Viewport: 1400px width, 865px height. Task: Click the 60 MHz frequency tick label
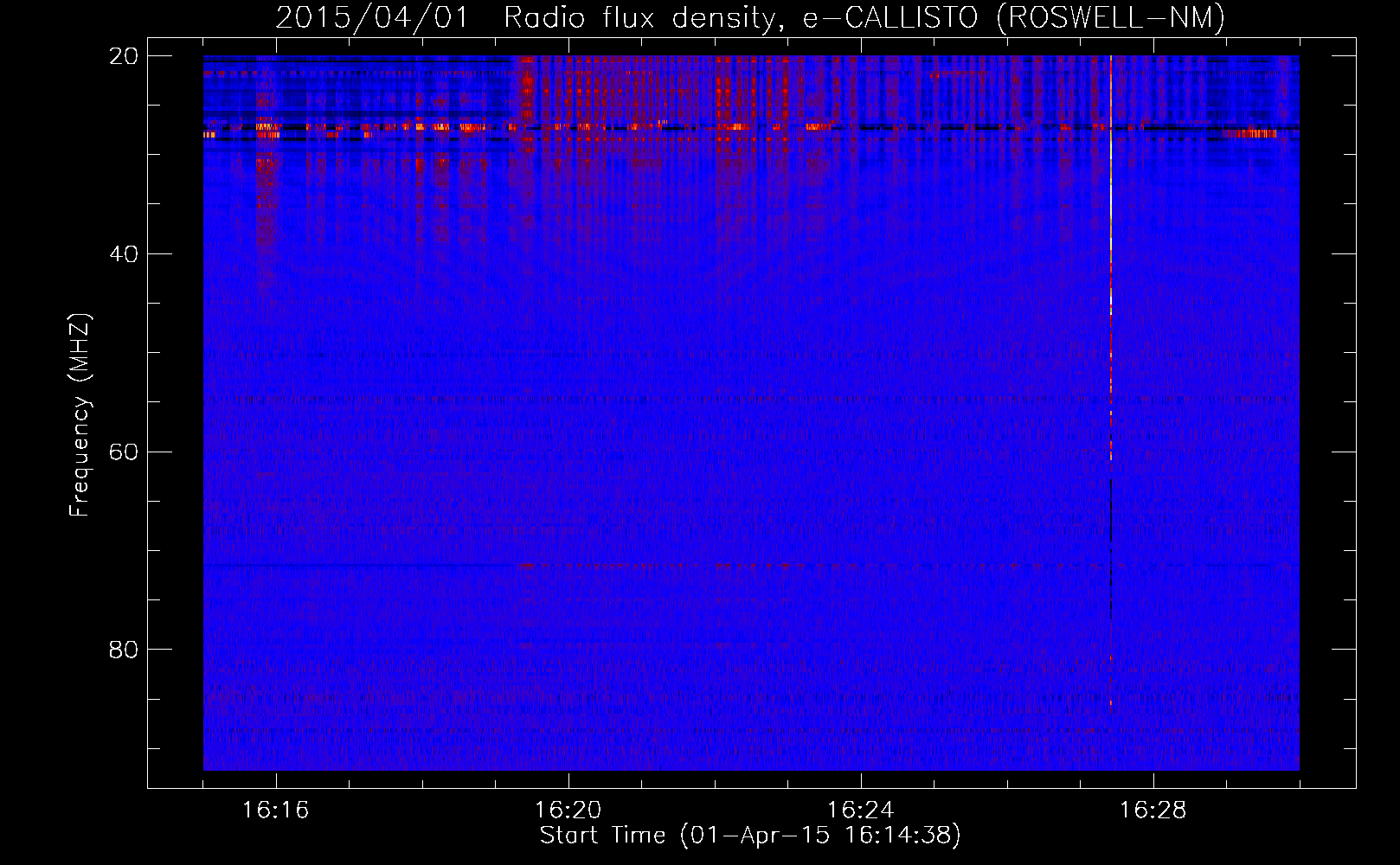(123, 452)
